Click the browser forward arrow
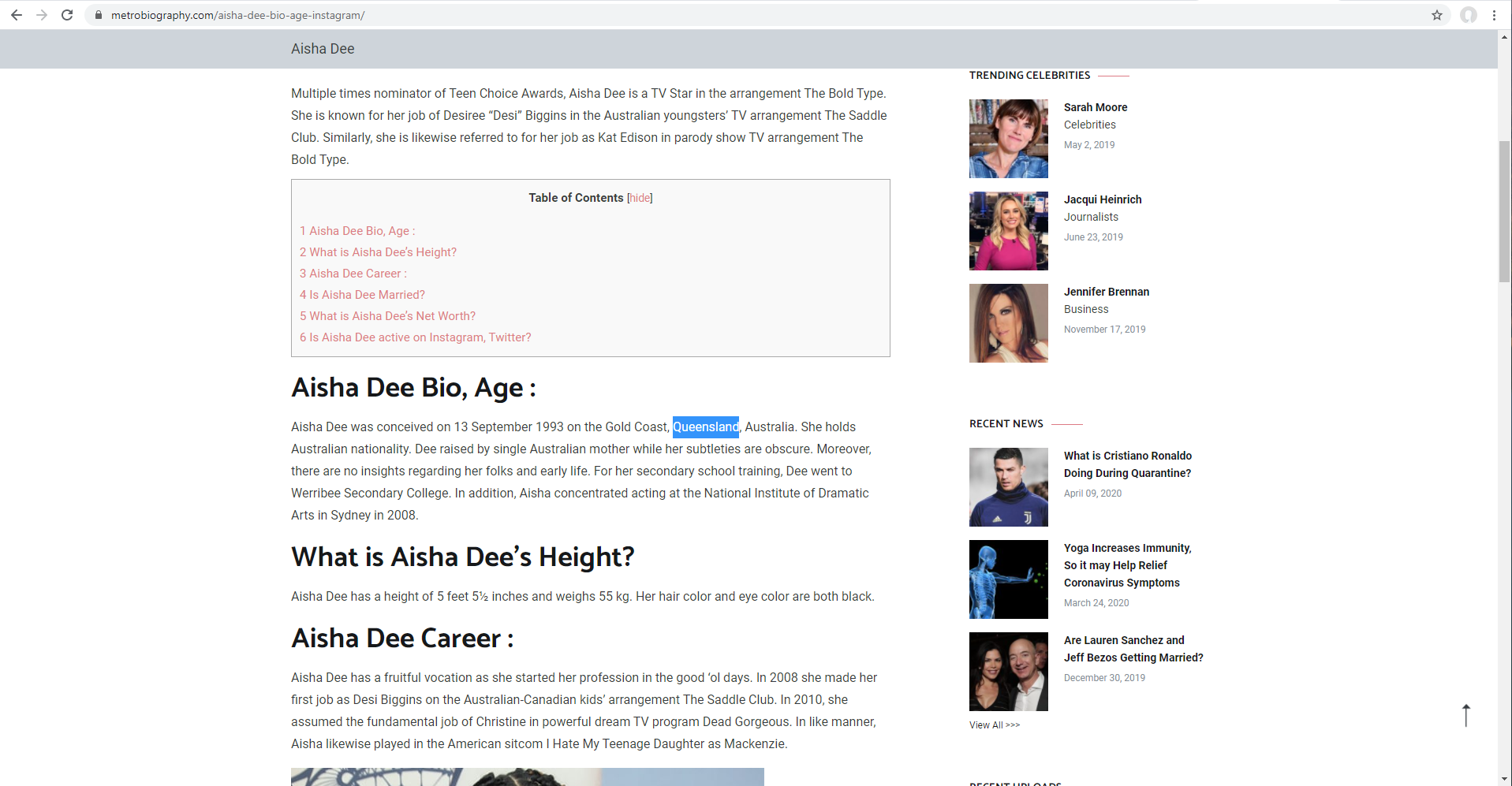Screen dimensions: 1512x786 42,15
